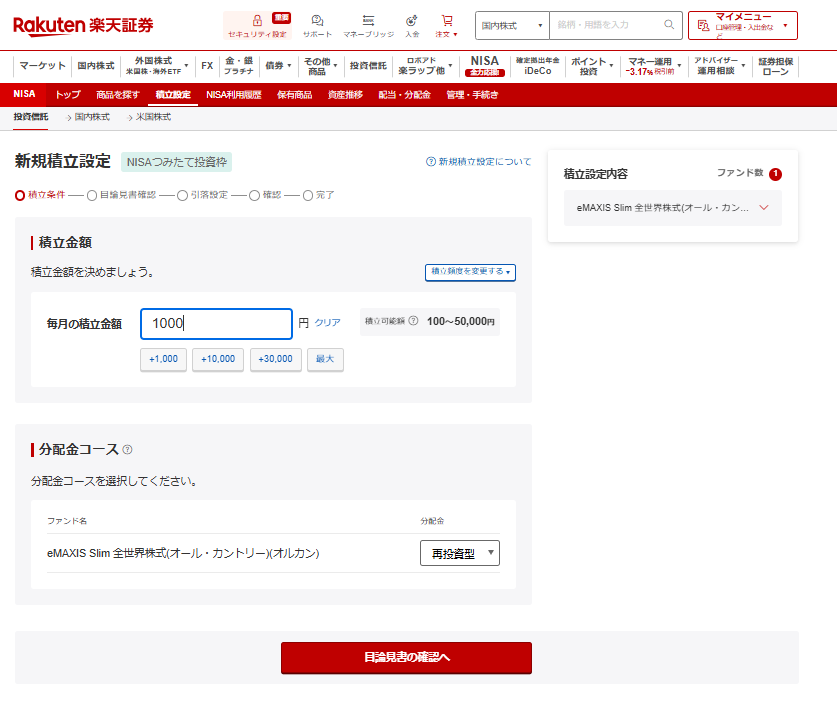Screen dimensions: 837x701
Task: Select the 投資信託 sub-tab
Action: (31, 117)
